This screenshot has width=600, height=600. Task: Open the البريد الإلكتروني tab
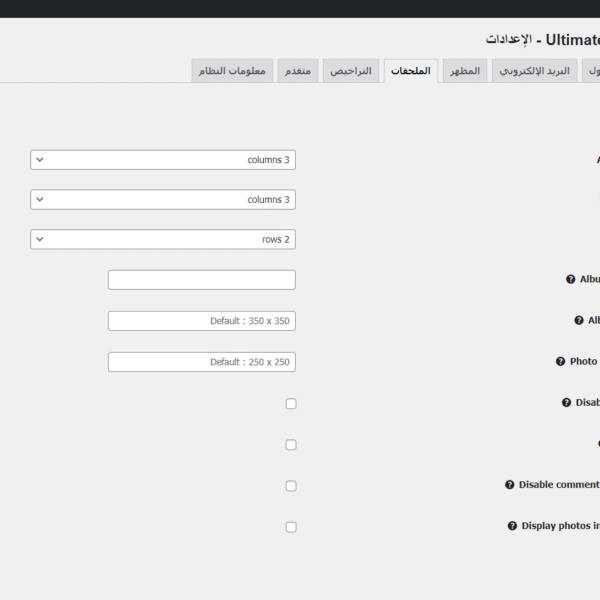534,72
